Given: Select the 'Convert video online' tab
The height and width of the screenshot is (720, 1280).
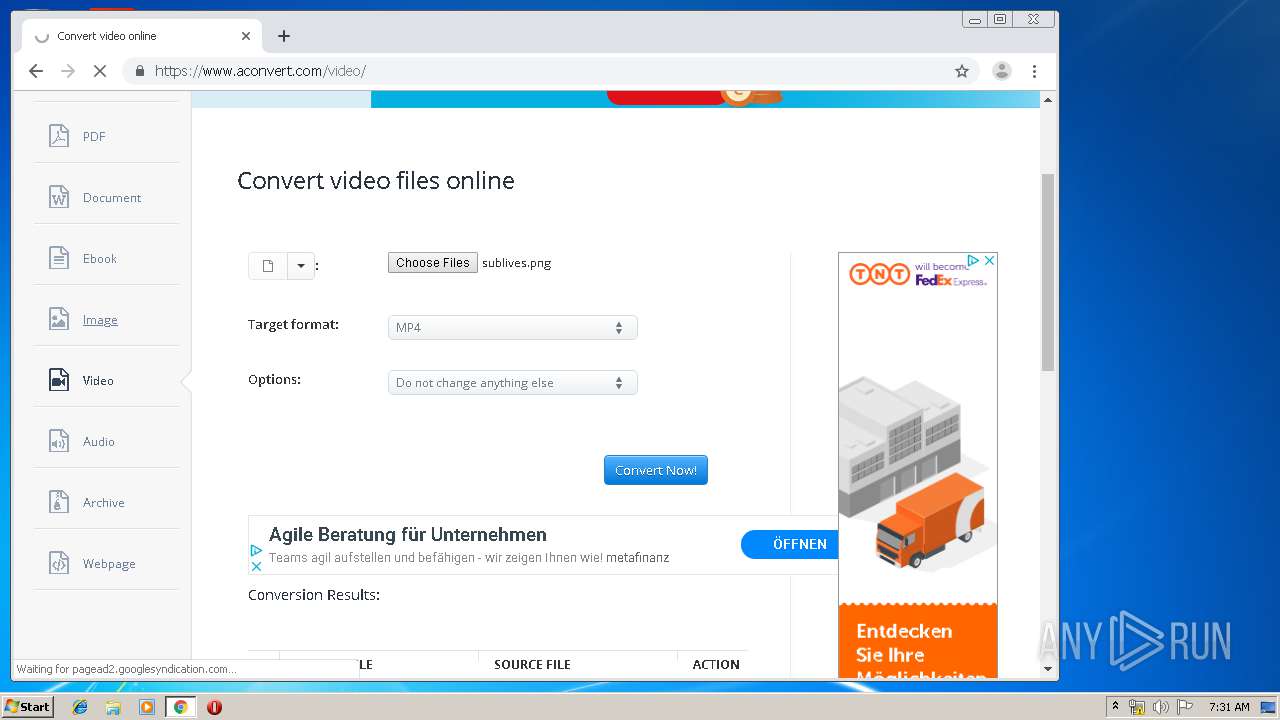Looking at the screenshot, I should point(143,36).
